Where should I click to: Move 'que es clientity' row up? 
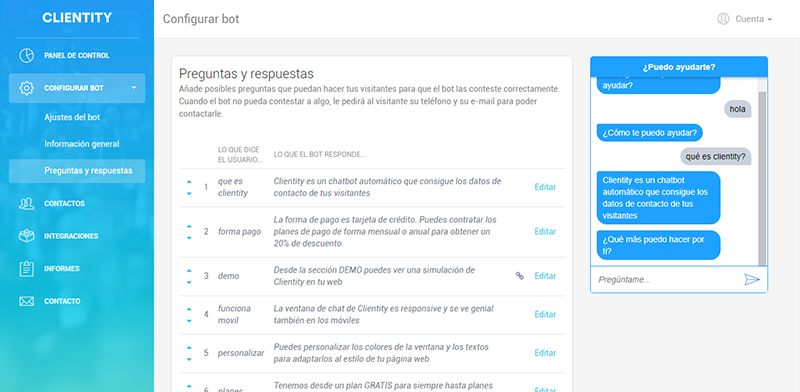[x=189, y=182]
